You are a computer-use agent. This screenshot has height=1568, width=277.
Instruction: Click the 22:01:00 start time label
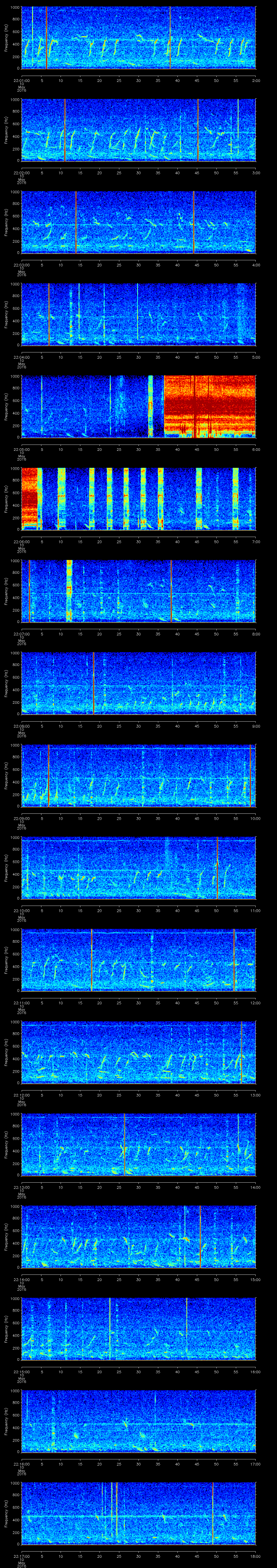coord(21,80)
